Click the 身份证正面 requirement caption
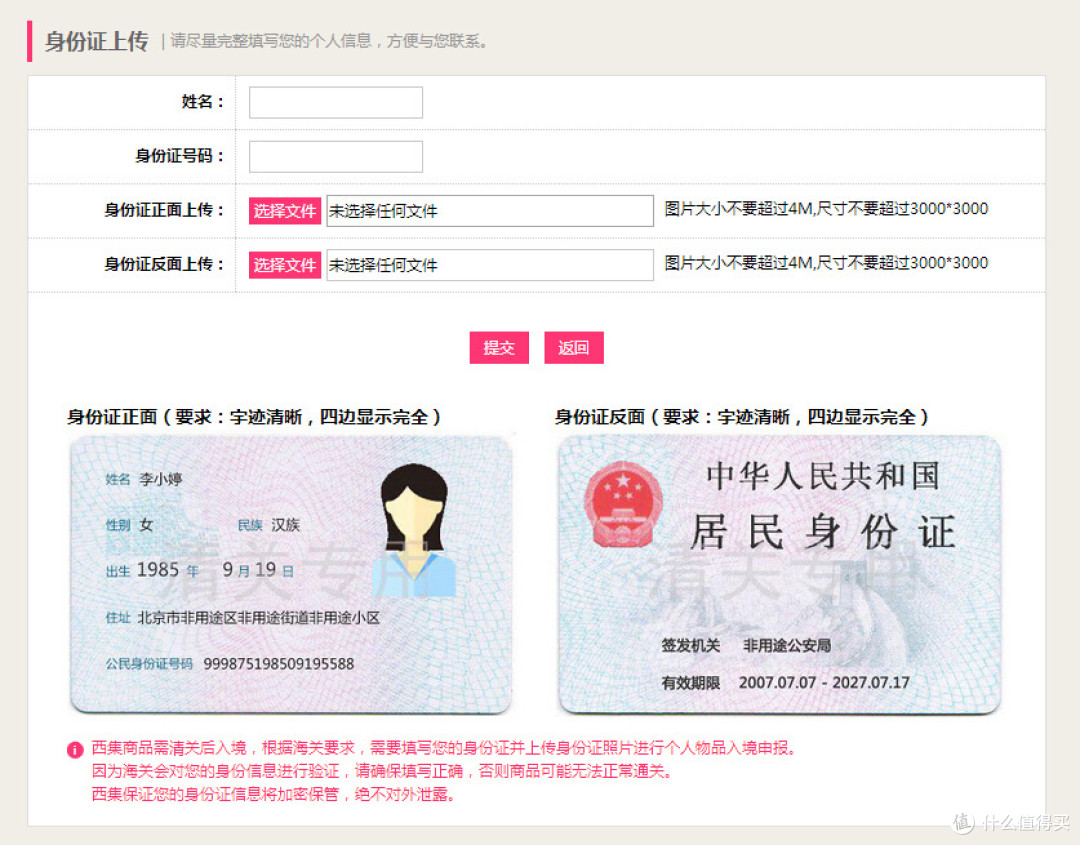The image size is (1080, 845). 253,417
